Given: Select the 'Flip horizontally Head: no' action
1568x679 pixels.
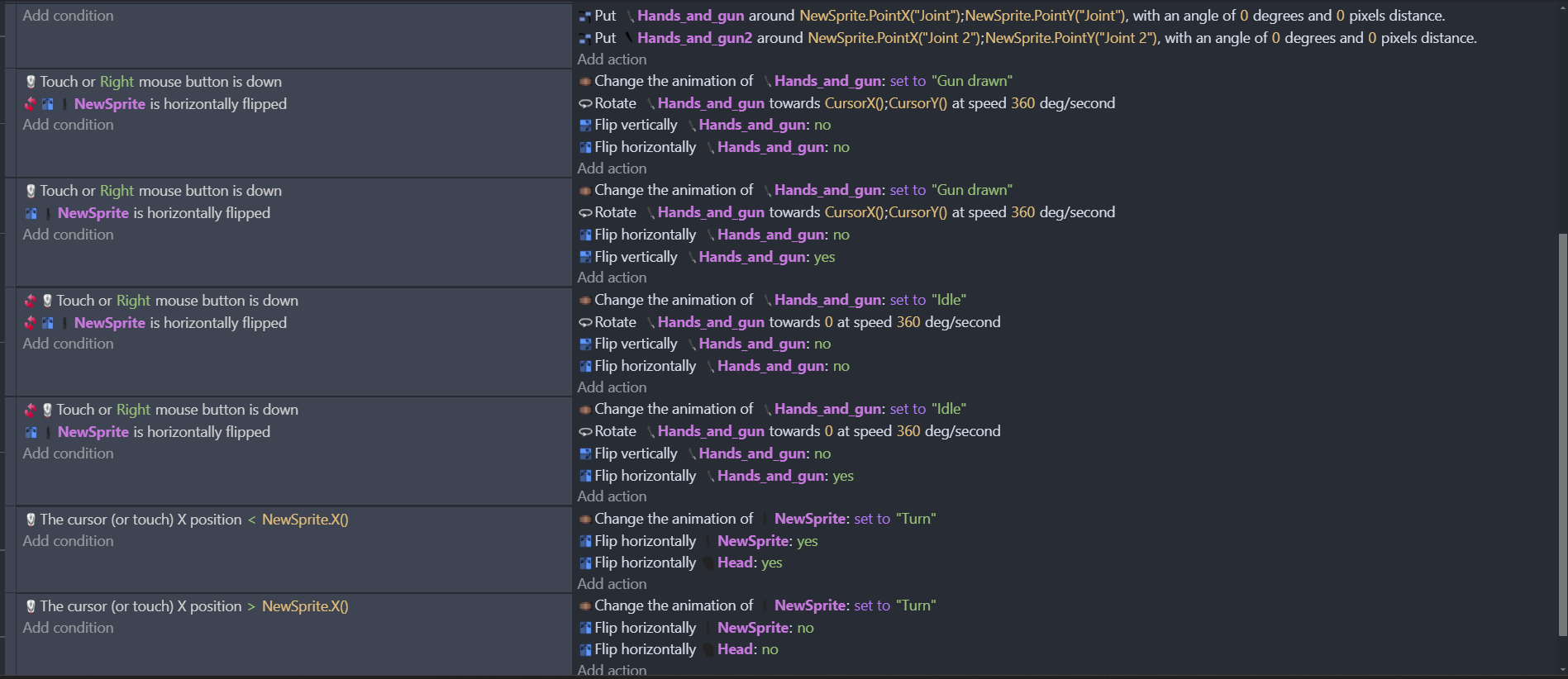Looking at the screenshot, I should 678,649.
